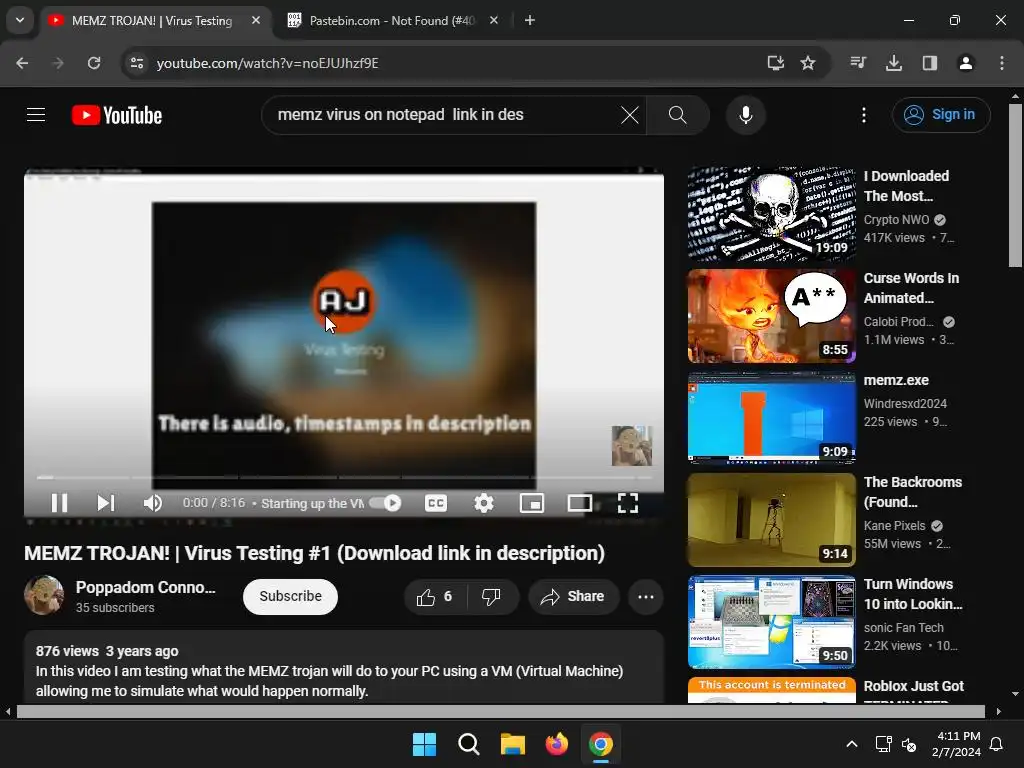Skip to the next video
1024x768 pixels.
pos(106,503)
